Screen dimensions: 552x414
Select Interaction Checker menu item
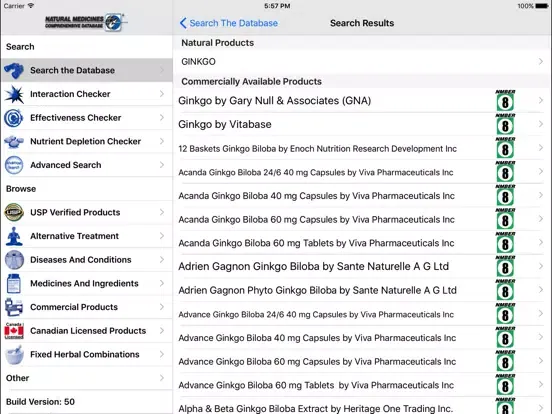pos(87,94)
